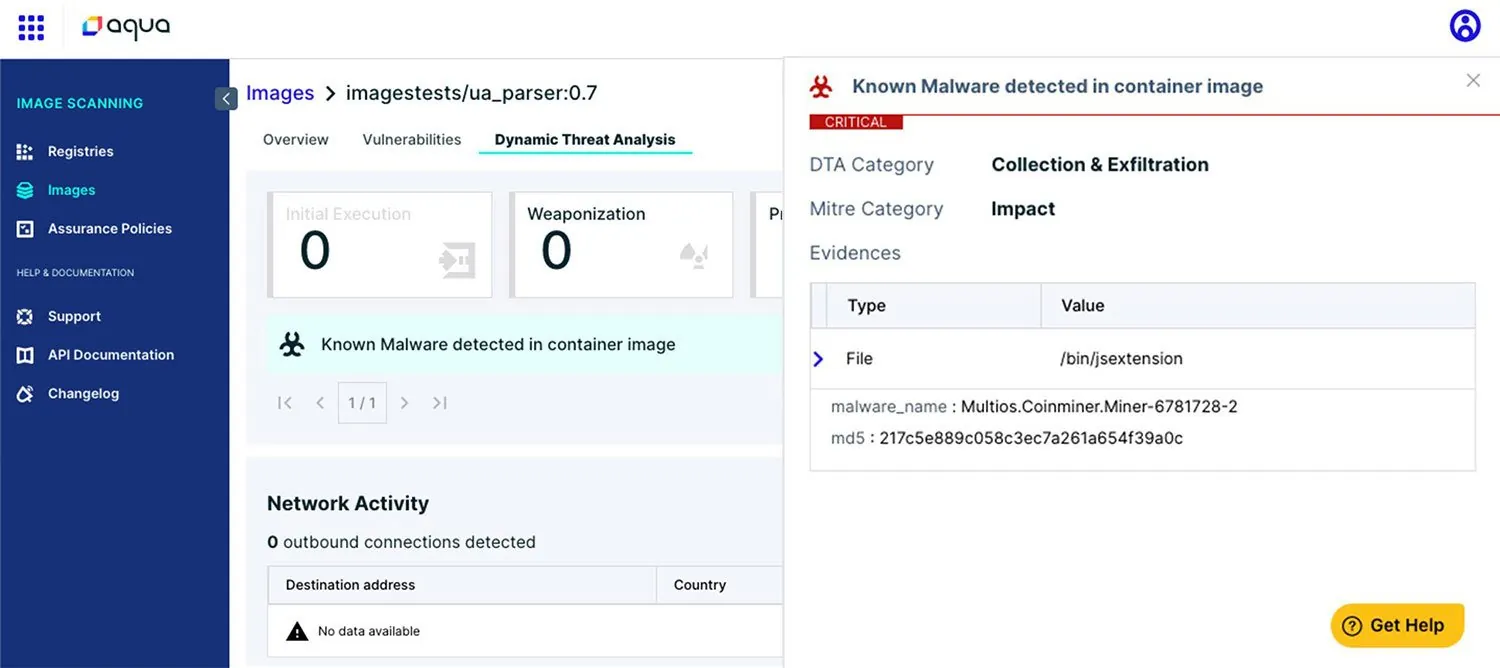Click Collection & Exfiltration DTA category value

1100,165
